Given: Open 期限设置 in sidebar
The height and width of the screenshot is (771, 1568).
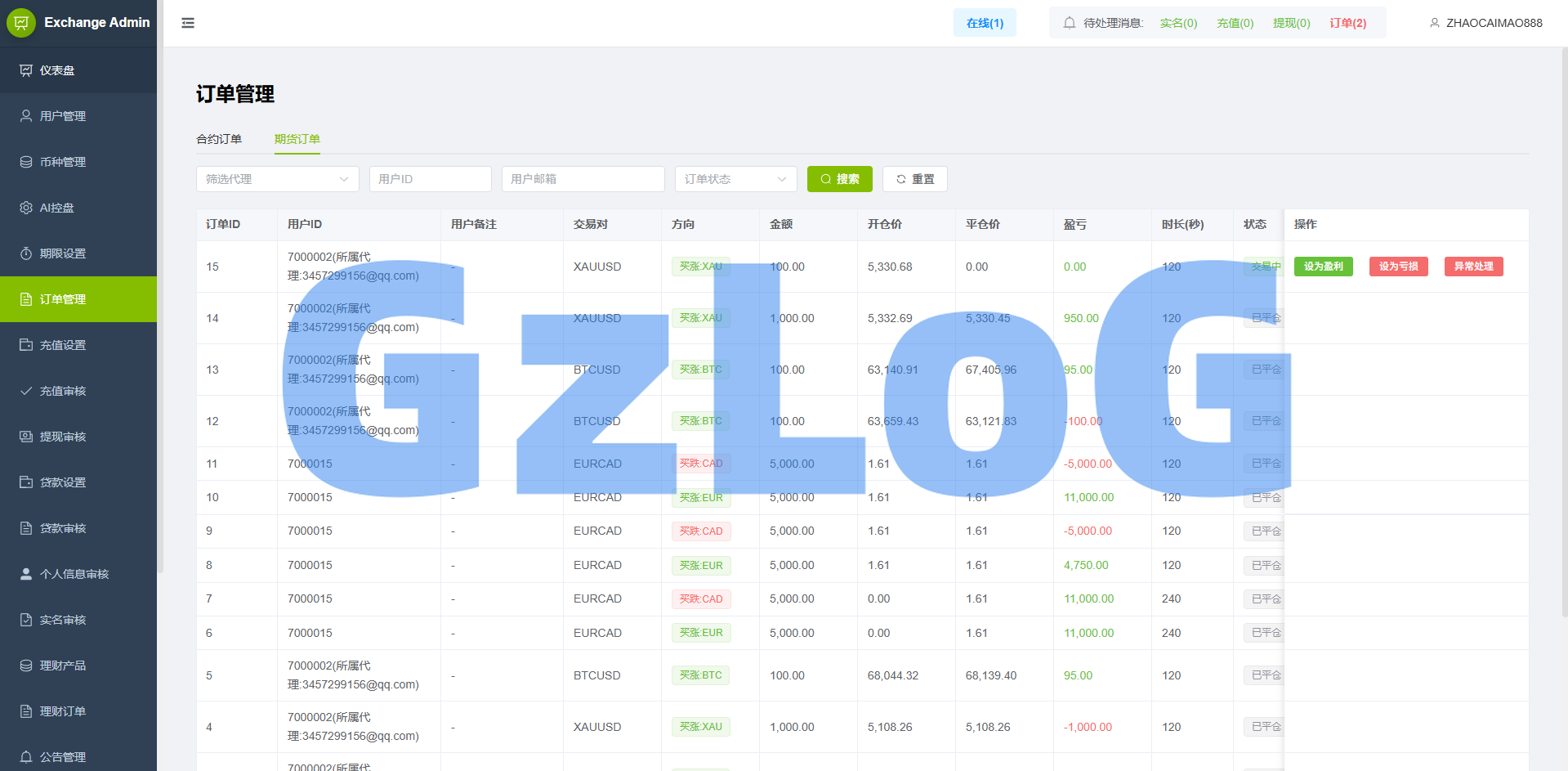Looking at the screenshot, I should [62, 253].
